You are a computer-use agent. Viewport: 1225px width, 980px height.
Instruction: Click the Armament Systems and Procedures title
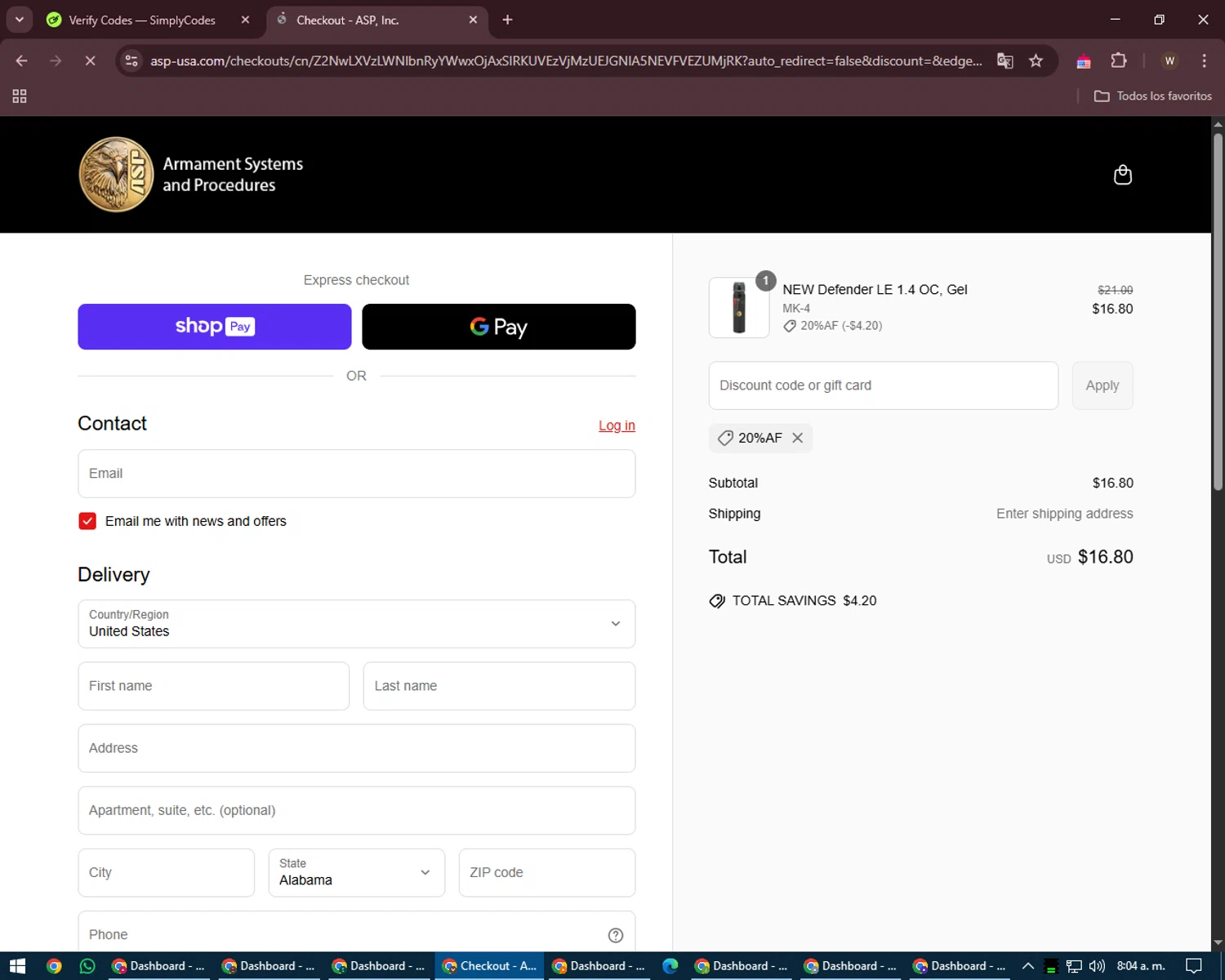(x=233, y=175)
